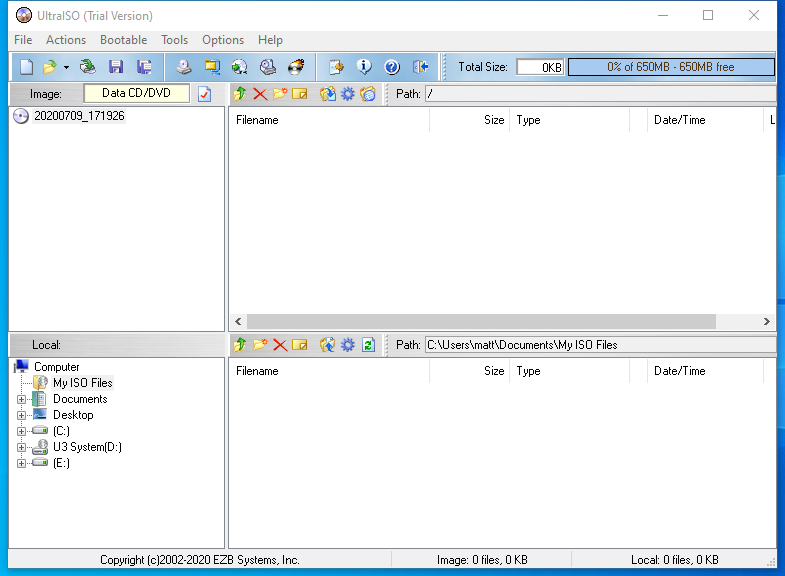The height and width of the screenshot is (576, 785).
Task: Expand the Desktop tree node
Action: click(21, 415)
